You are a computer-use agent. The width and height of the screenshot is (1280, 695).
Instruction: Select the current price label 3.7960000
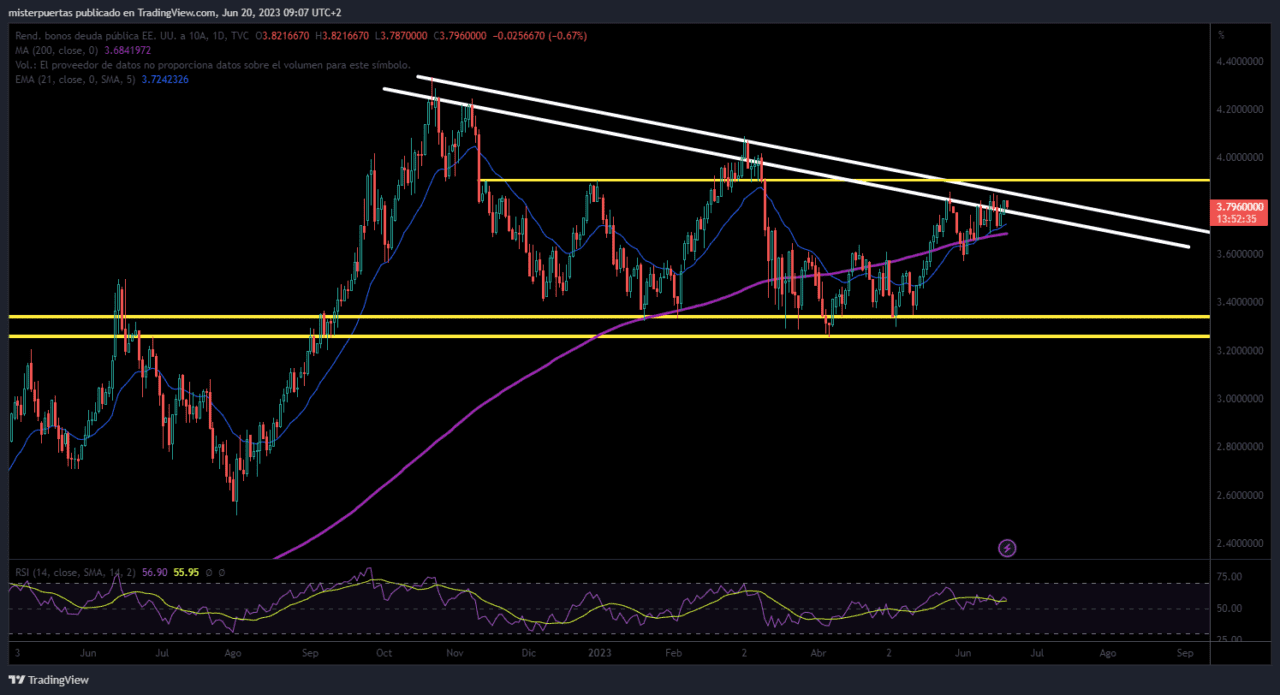pyautogui.click(x=1240, y=206)
